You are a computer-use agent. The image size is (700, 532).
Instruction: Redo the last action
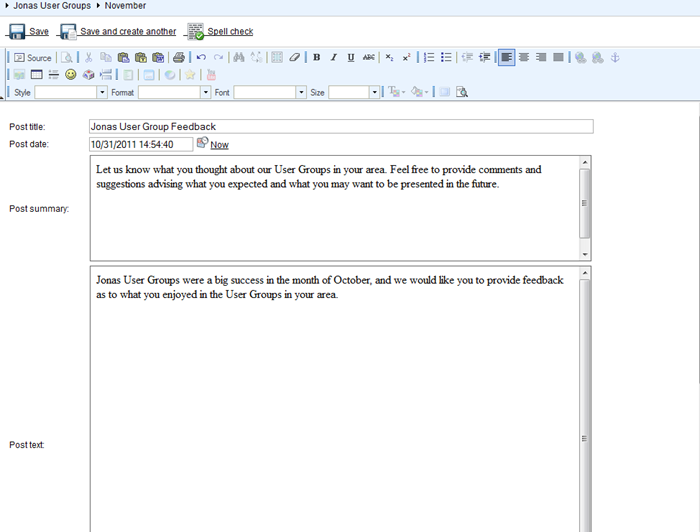coord(218,58)
